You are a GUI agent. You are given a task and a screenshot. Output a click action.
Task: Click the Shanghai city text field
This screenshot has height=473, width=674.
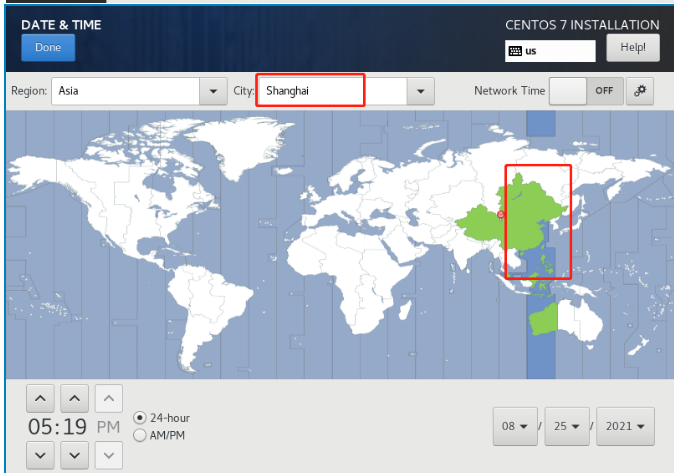[x=333, y=91]
